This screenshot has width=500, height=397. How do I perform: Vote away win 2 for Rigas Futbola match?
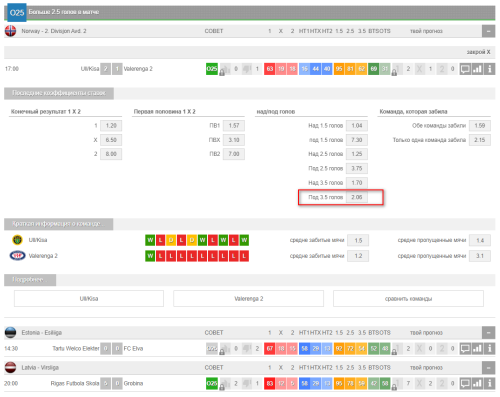pos(442,383)
